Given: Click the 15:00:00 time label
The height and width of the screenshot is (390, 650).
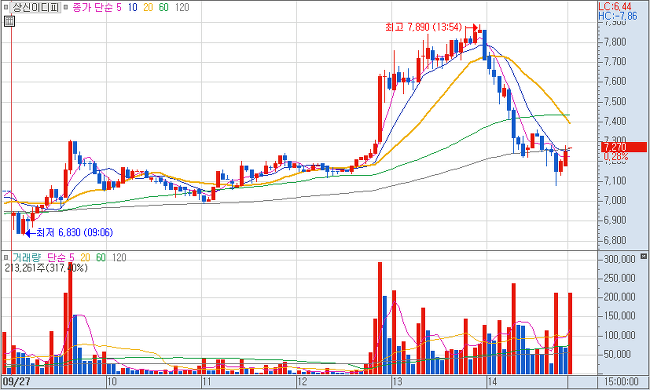Looking at the screenshot, I should coord(621,381).
